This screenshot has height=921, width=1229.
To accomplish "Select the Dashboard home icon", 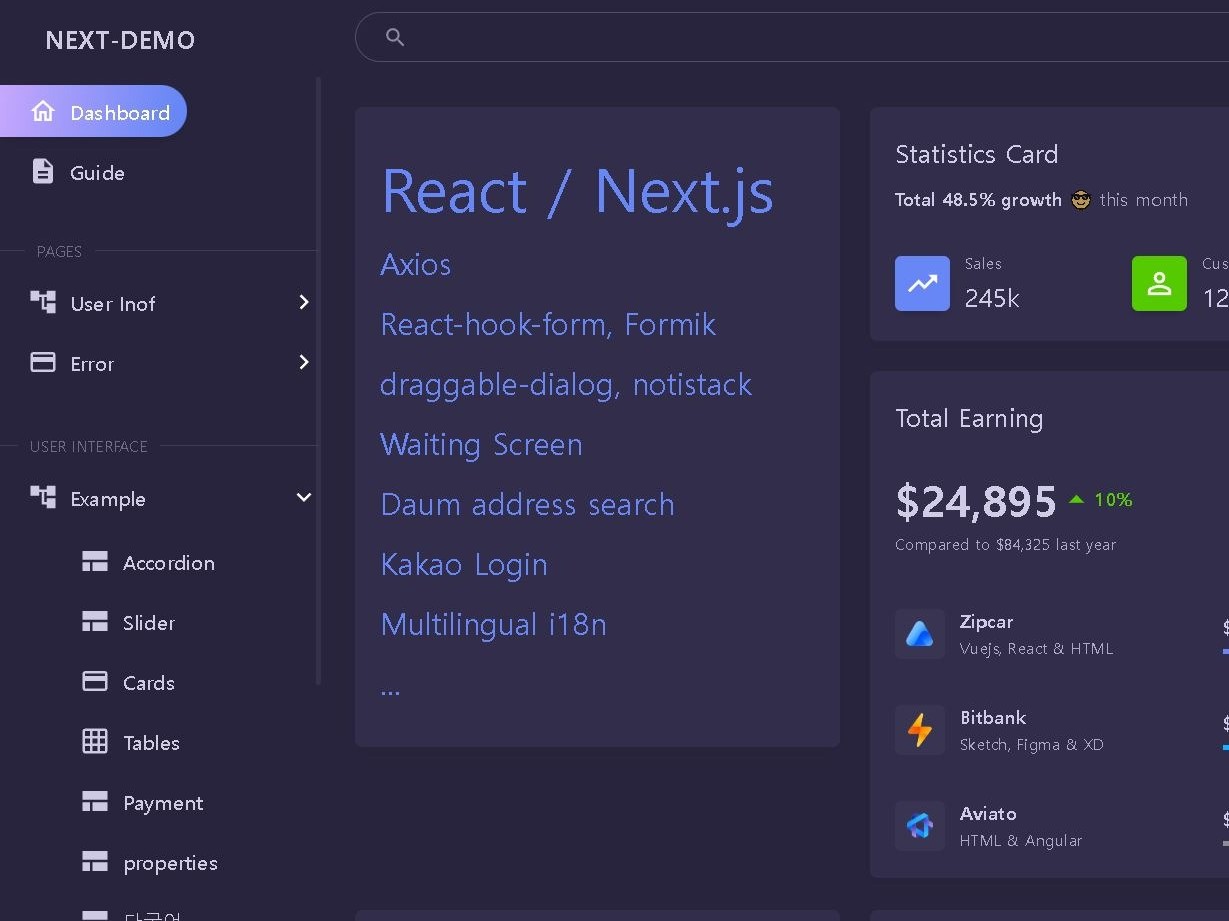I will coord(43,111).
